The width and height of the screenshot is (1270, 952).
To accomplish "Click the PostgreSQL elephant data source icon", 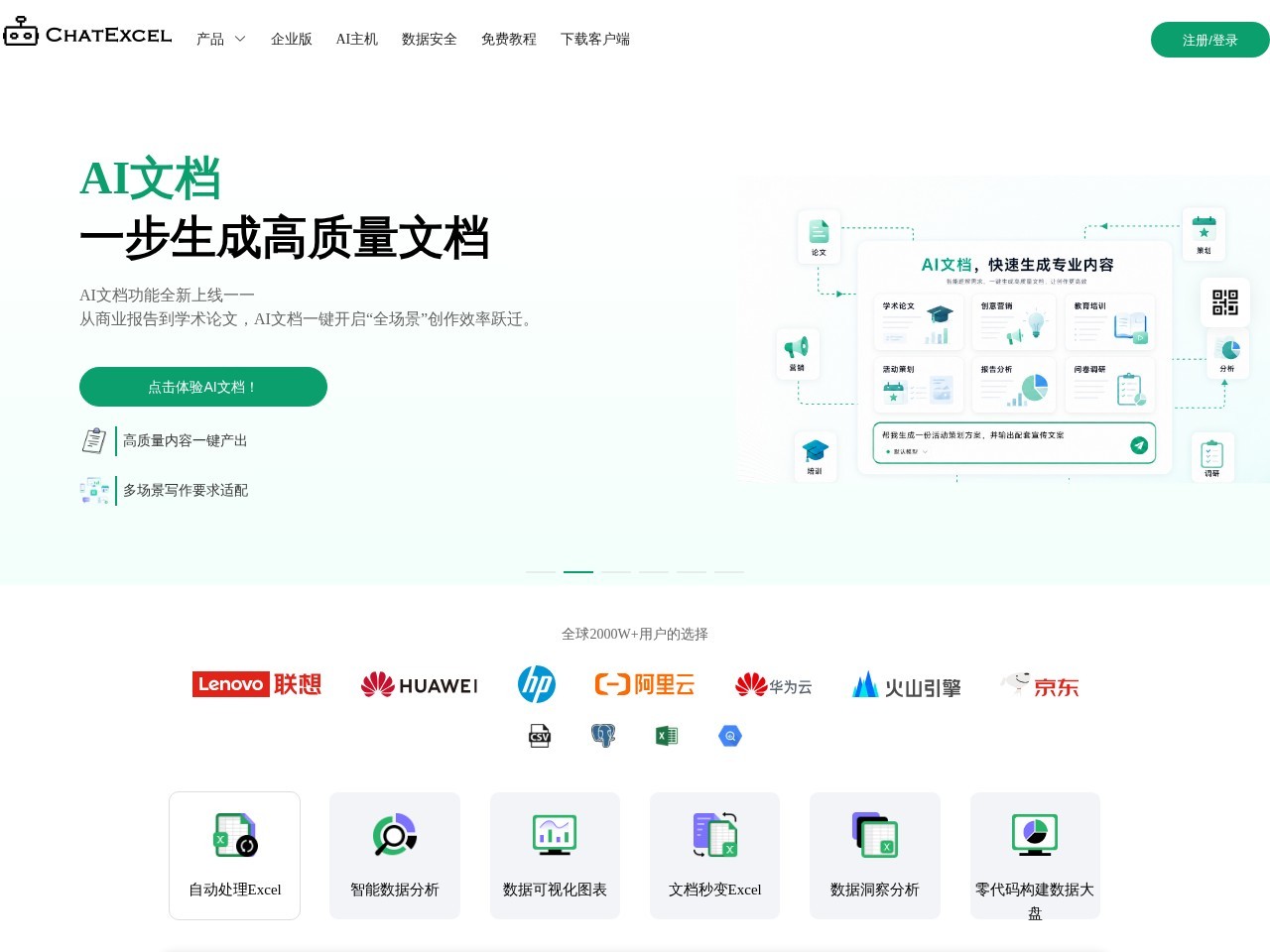I will (603, 736).
